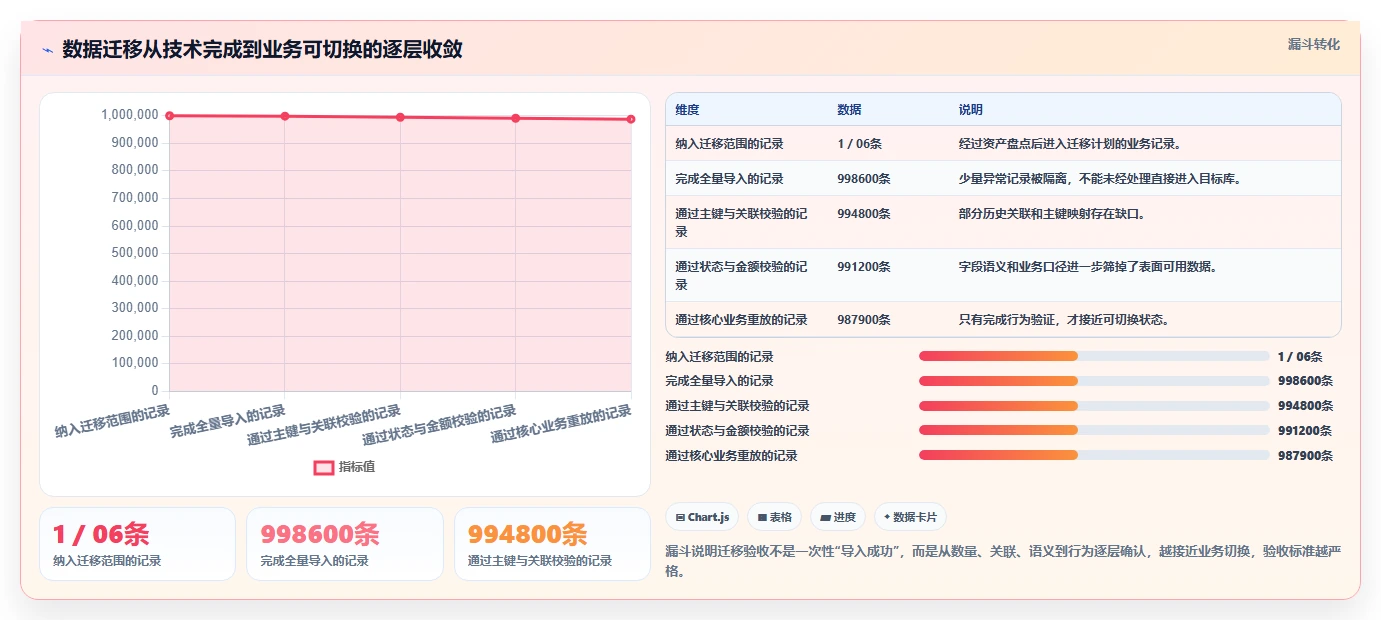Click the 500,000 y-axis label
The image size is (1381, 620).
pos(135,253)
